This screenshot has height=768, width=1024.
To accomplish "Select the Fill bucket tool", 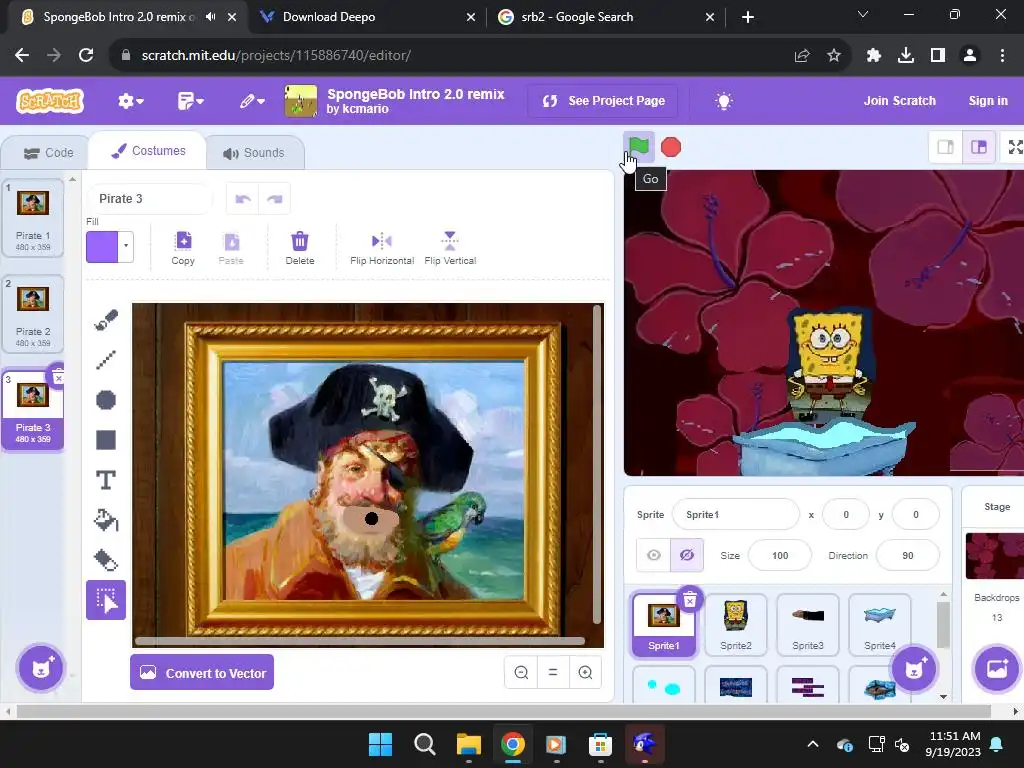I will click(x=106, y=520).
